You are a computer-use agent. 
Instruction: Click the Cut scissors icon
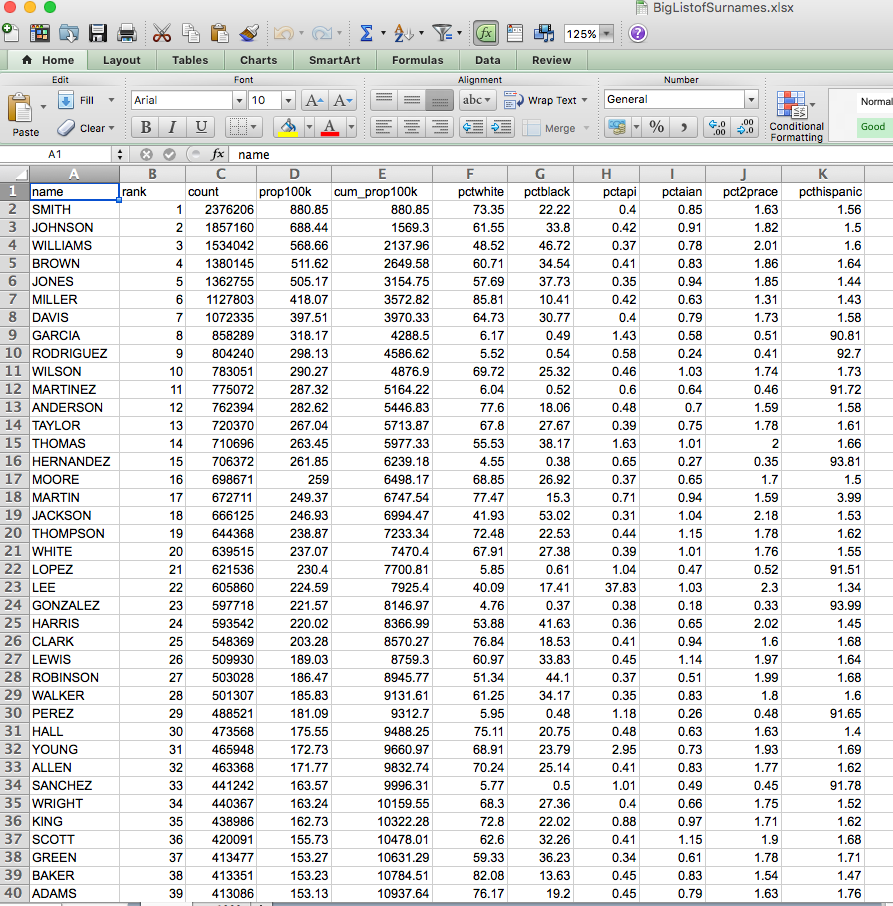point(162,34)
